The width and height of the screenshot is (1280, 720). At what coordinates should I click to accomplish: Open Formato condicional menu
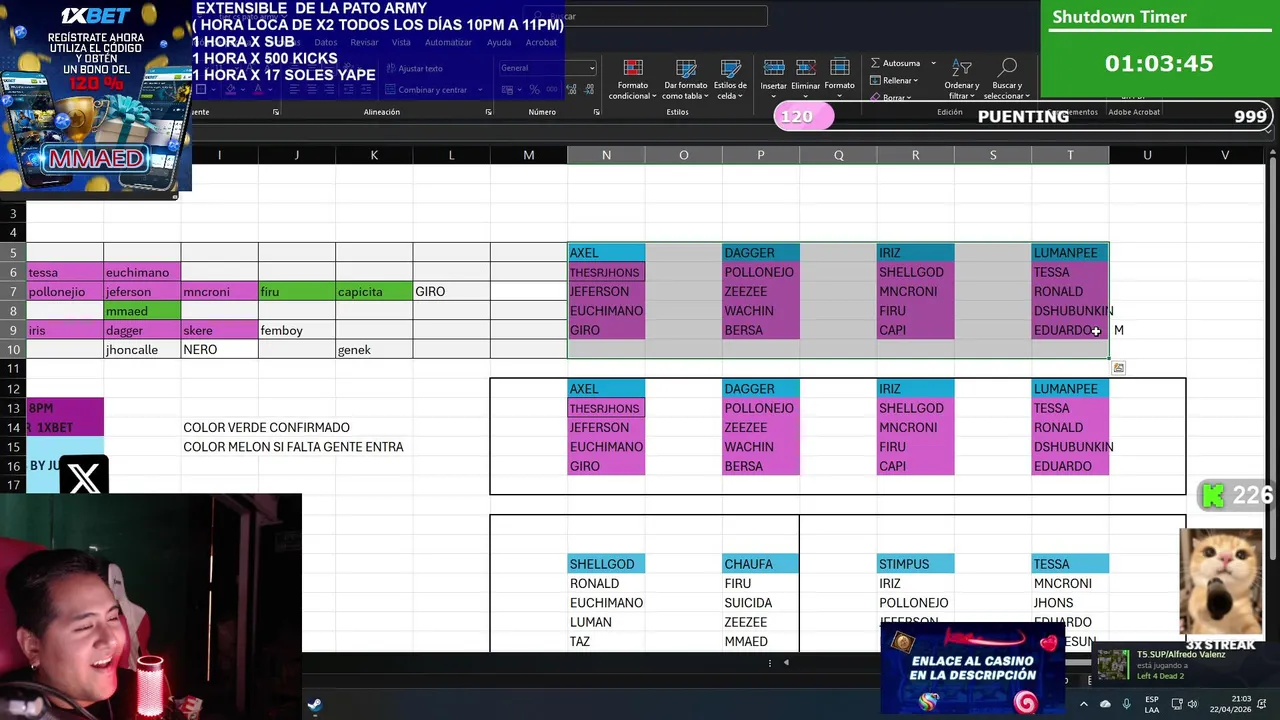633,80
